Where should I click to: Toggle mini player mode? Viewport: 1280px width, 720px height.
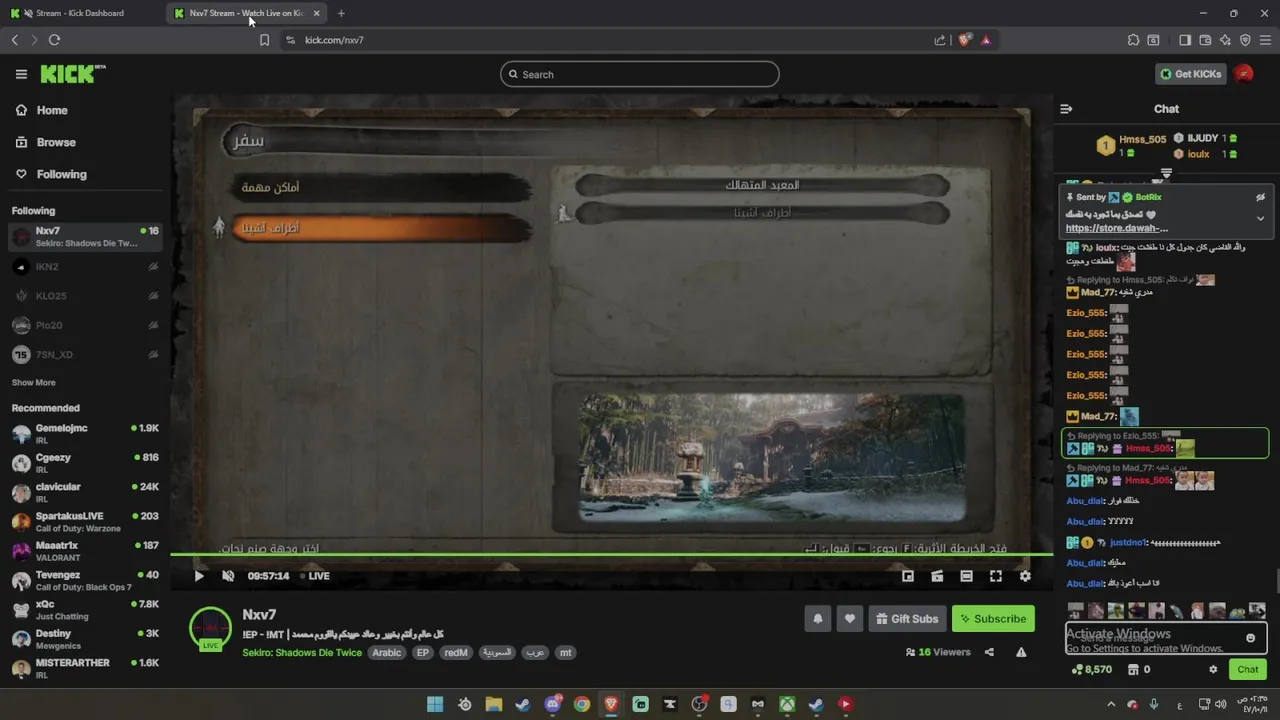(908, 576)
